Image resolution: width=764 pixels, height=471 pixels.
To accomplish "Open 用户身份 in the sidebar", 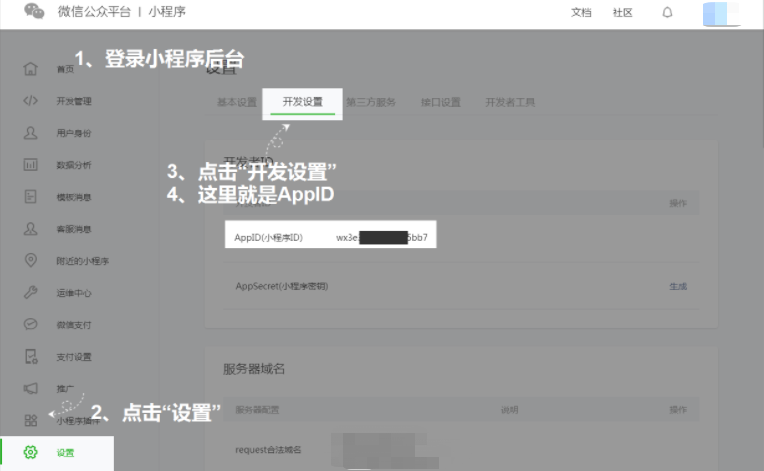I will coord(74,133).
